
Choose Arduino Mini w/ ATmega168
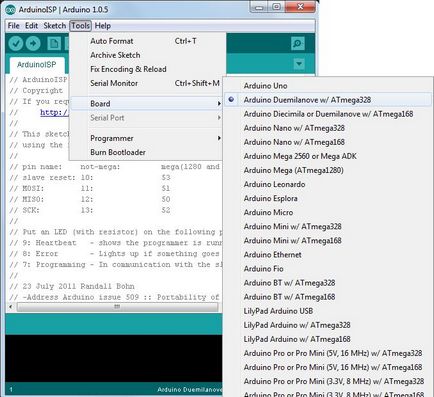click(328, 240)
